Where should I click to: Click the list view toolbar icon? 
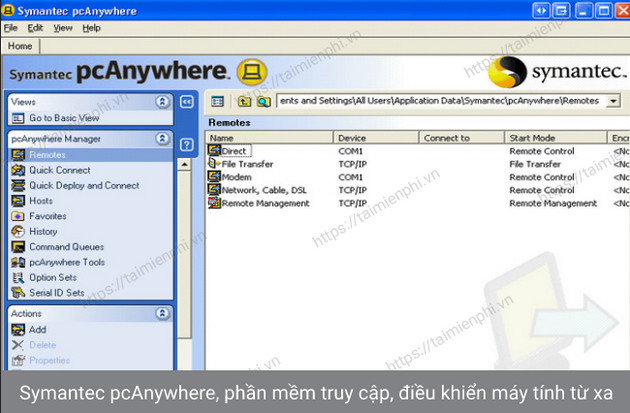pos(217,101)
